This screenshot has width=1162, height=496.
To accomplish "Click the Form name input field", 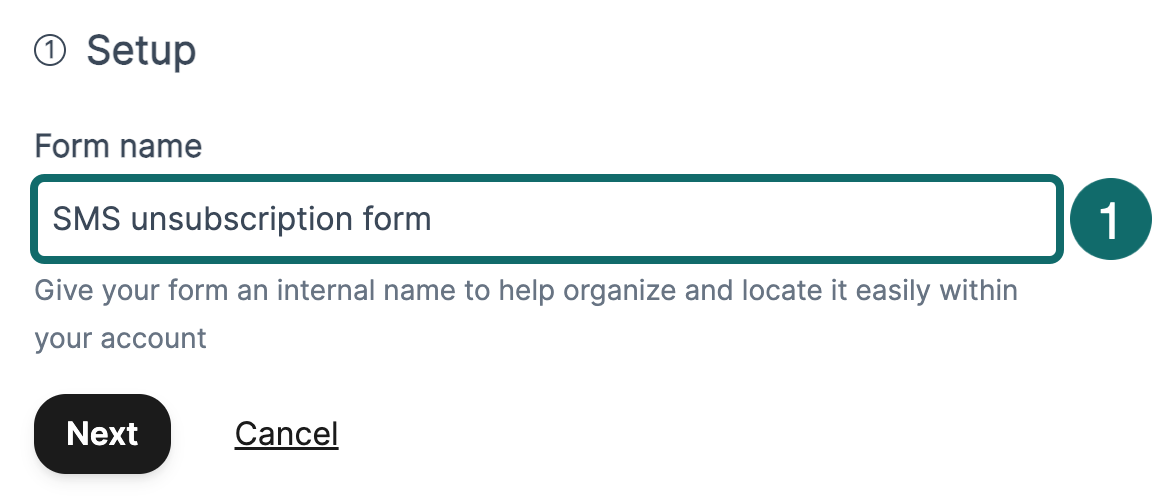I will [545, 218].
